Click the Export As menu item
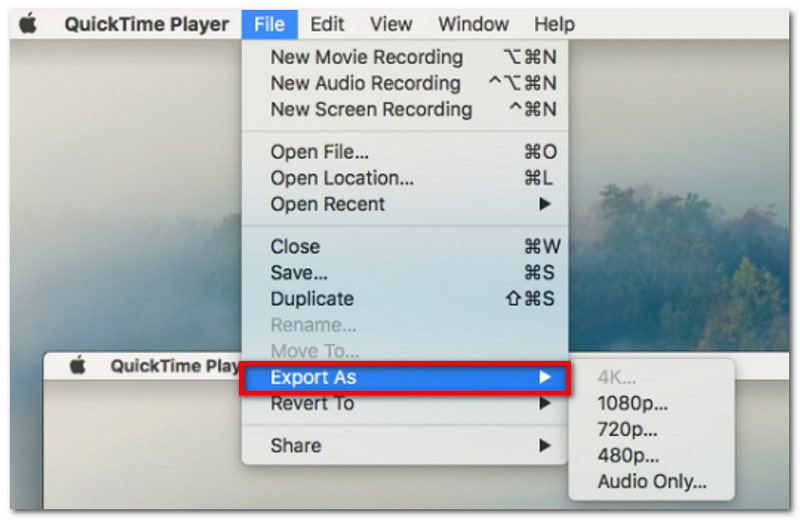 [x=405, y=378]
